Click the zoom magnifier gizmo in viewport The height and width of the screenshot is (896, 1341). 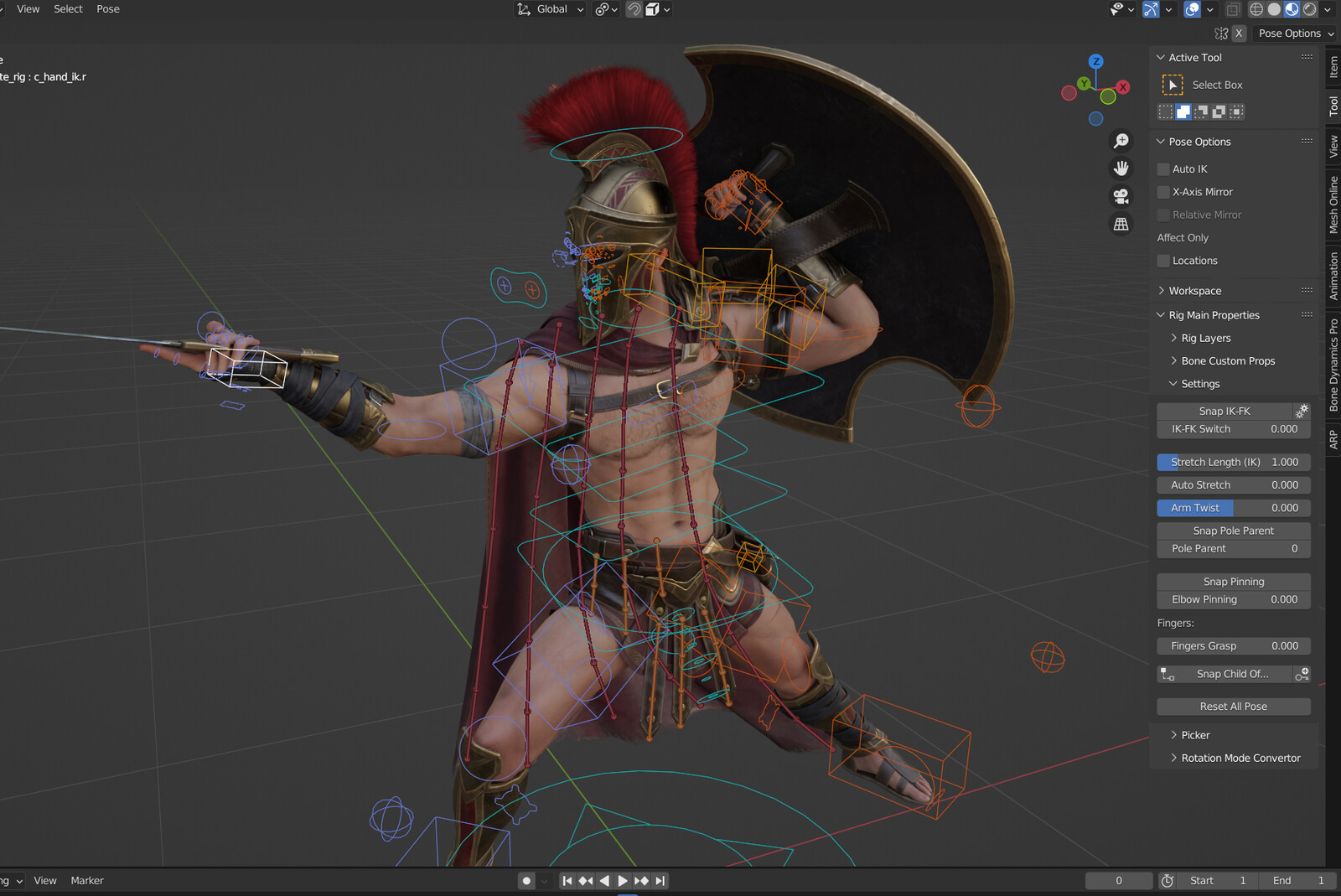[1121, 140]
